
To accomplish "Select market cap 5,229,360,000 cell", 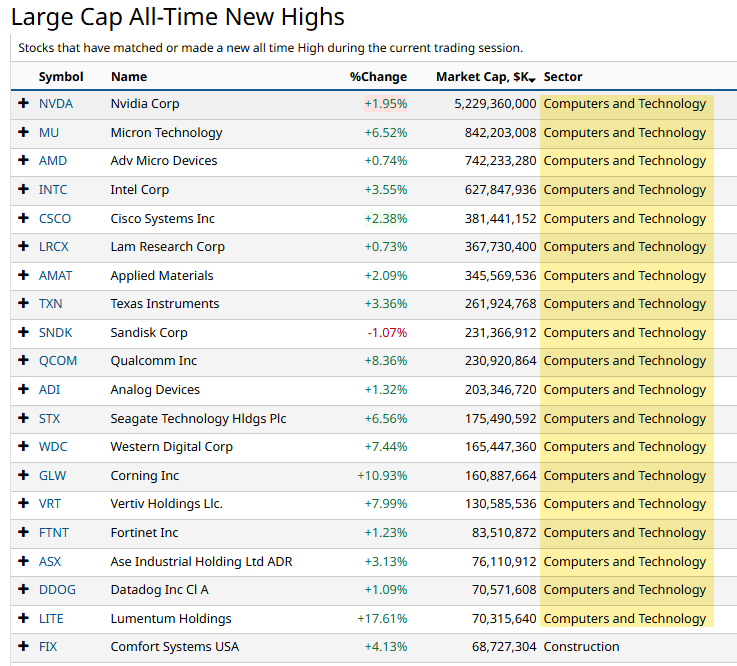I will [x=495, y=103].
